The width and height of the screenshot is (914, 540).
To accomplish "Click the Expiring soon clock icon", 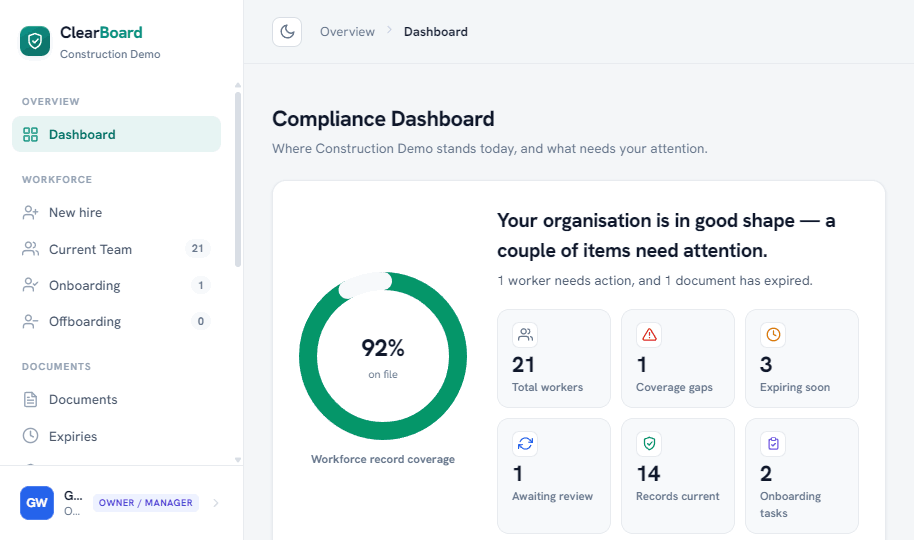I will click(x=773, y=335).
